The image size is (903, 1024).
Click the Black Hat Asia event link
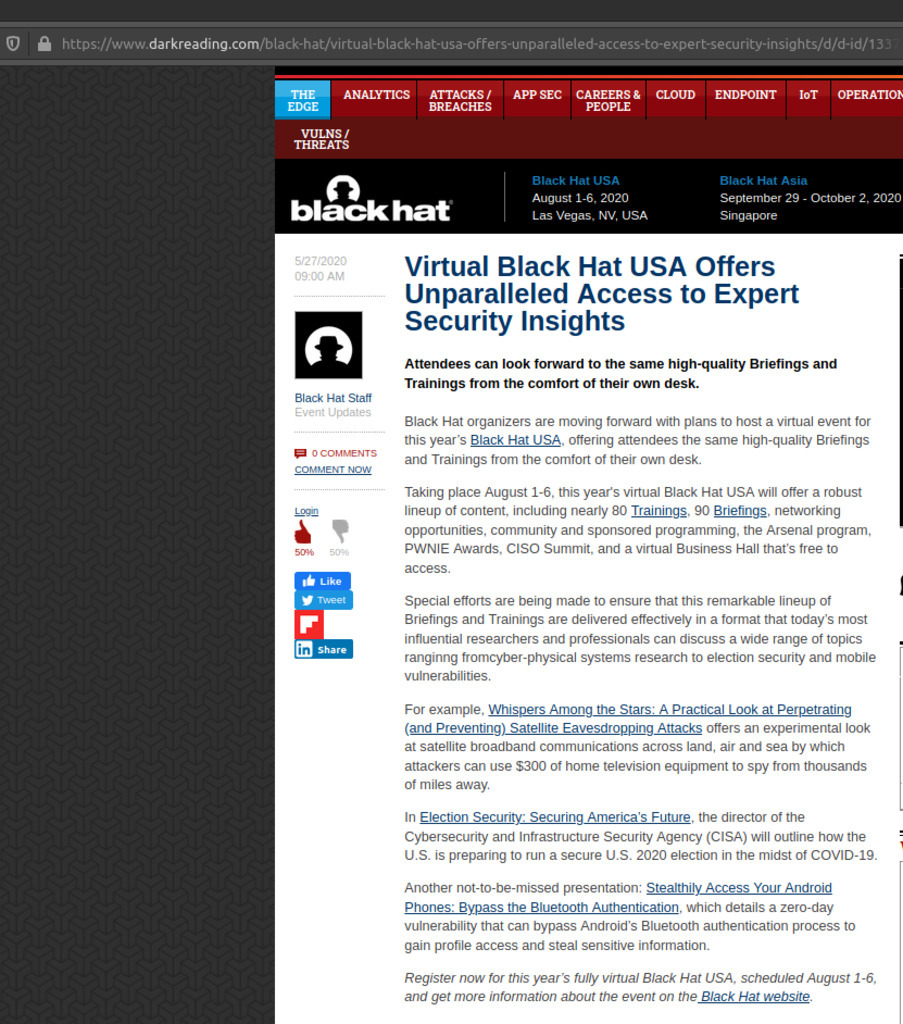tap(762, 181)
